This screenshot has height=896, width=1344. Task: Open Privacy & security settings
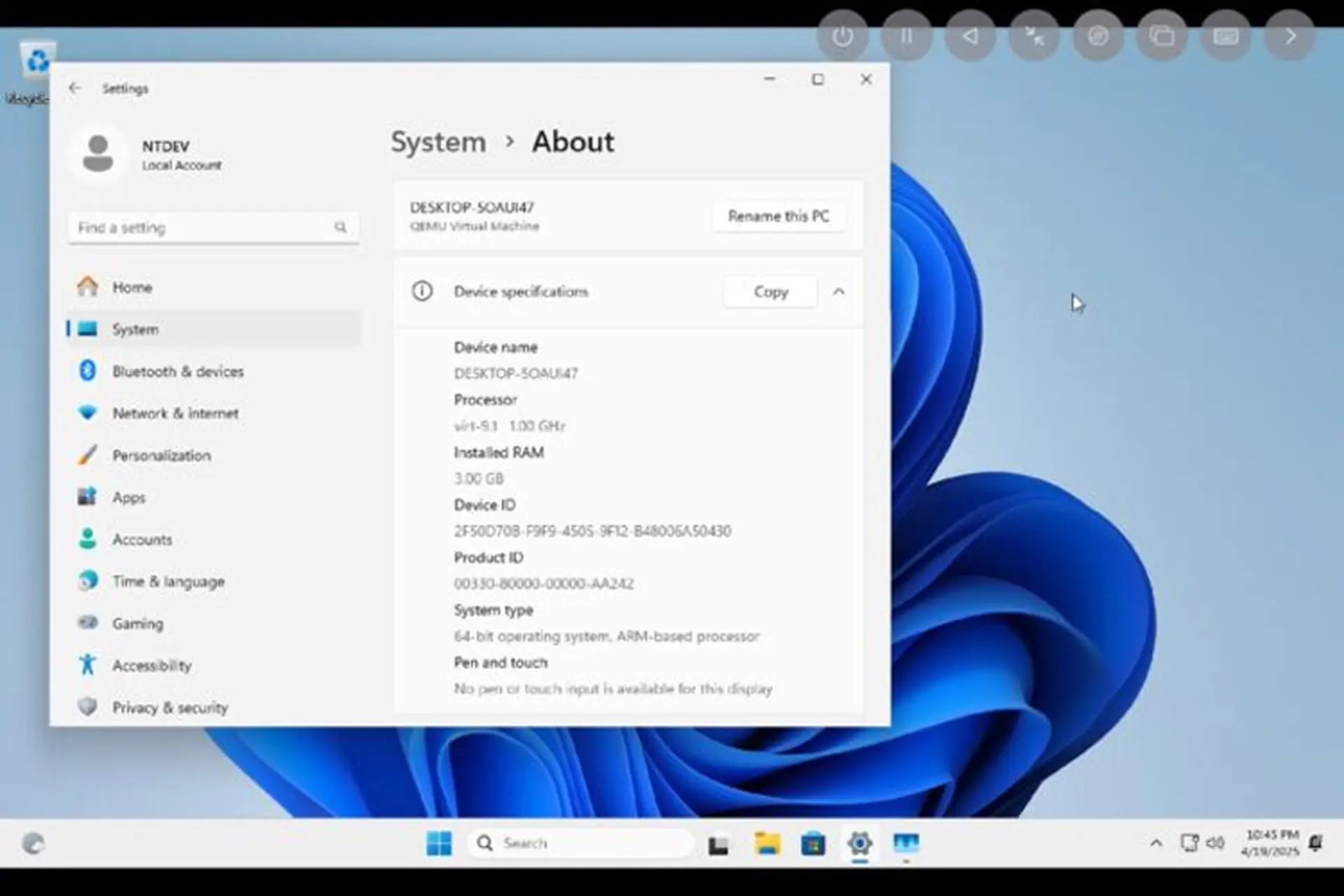tap(169, 707)
